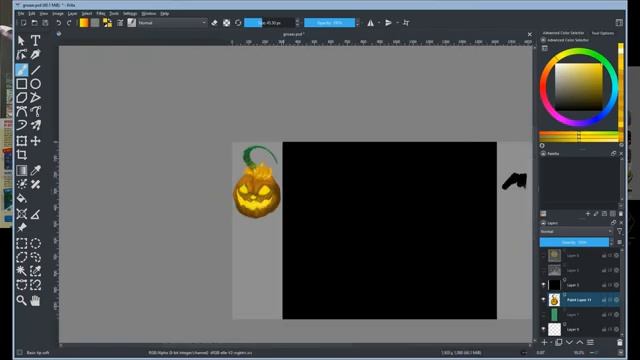The height and width of the screenshot is (360, 640).
Task: Select the Calligraphy tool
Action: pos(36,54)
